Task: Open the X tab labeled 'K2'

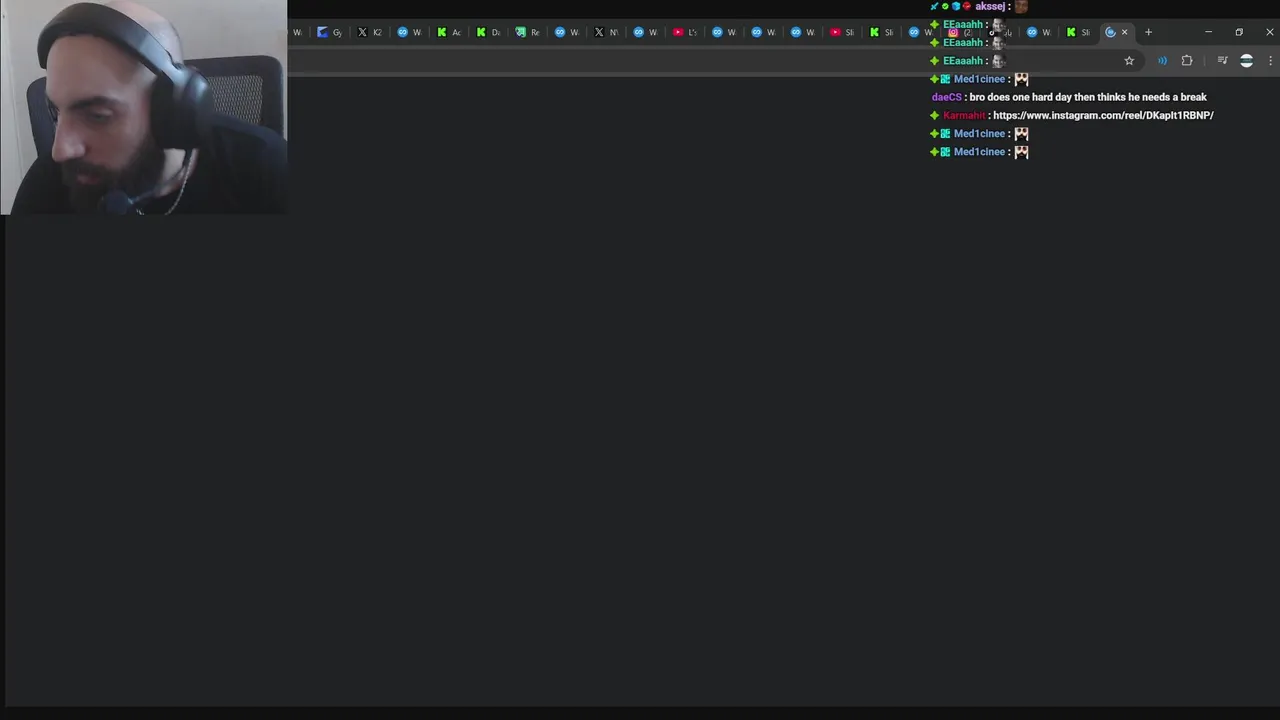Action: click(370, 32)
